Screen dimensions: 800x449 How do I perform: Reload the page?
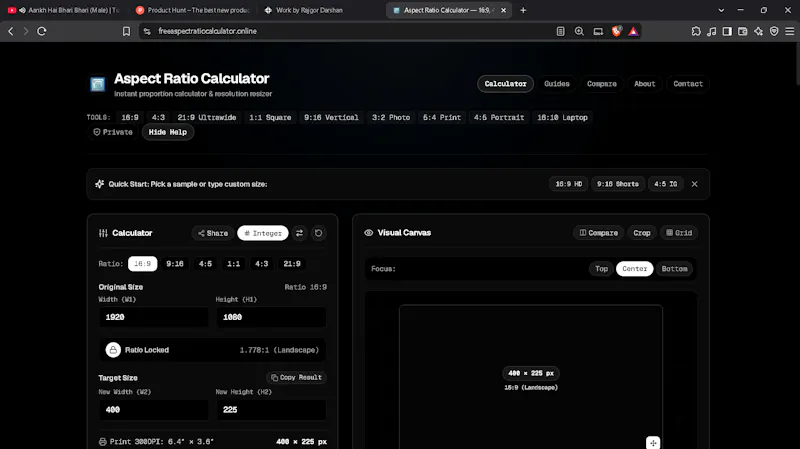point(42,31)
